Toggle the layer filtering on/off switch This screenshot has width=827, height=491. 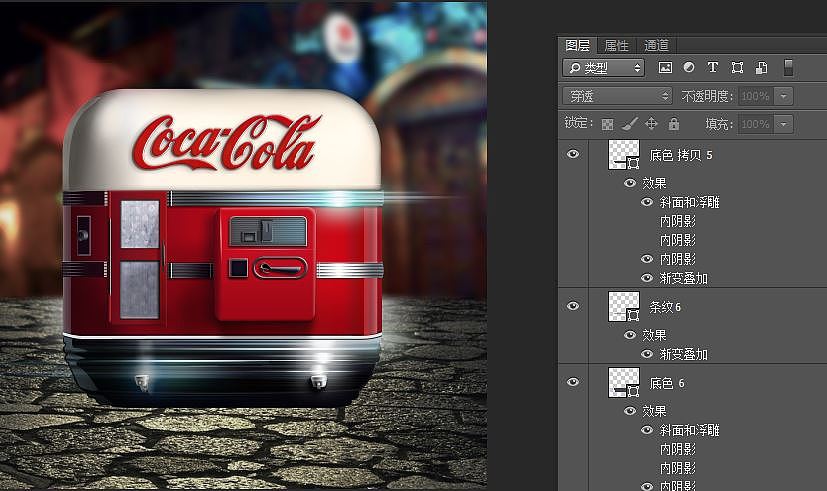[x=788, y=68]
